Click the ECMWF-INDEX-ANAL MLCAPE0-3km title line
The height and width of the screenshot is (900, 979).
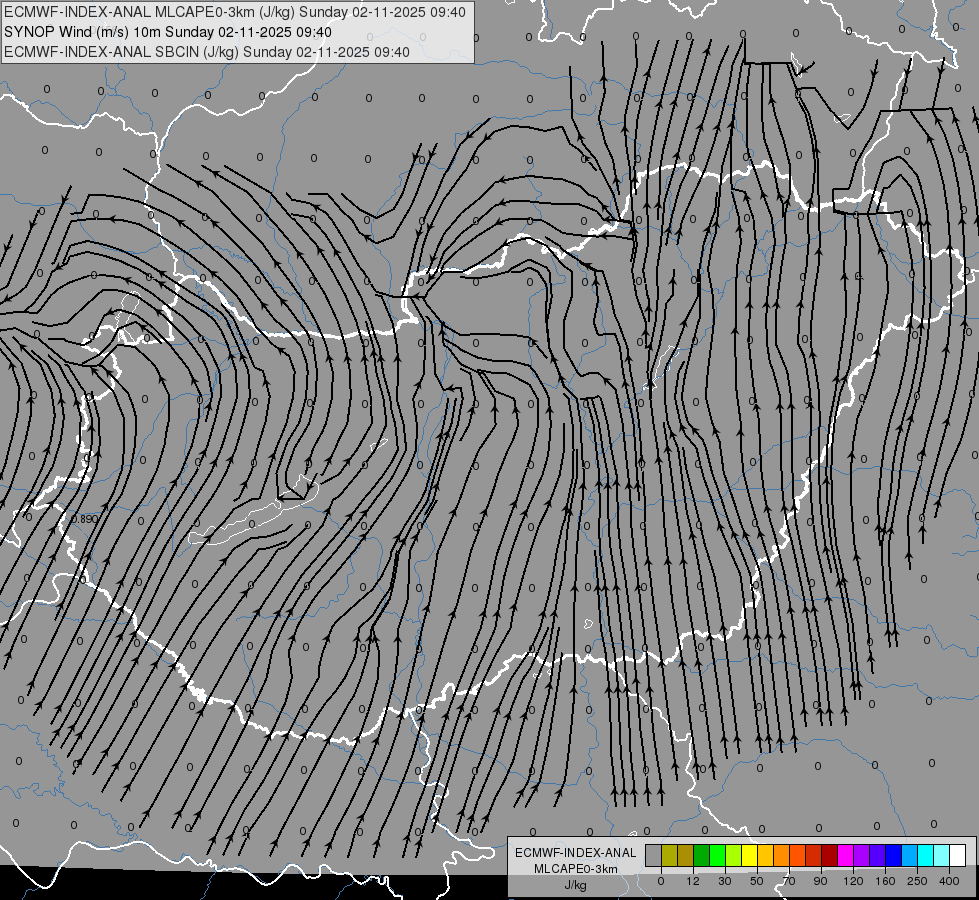235,12
